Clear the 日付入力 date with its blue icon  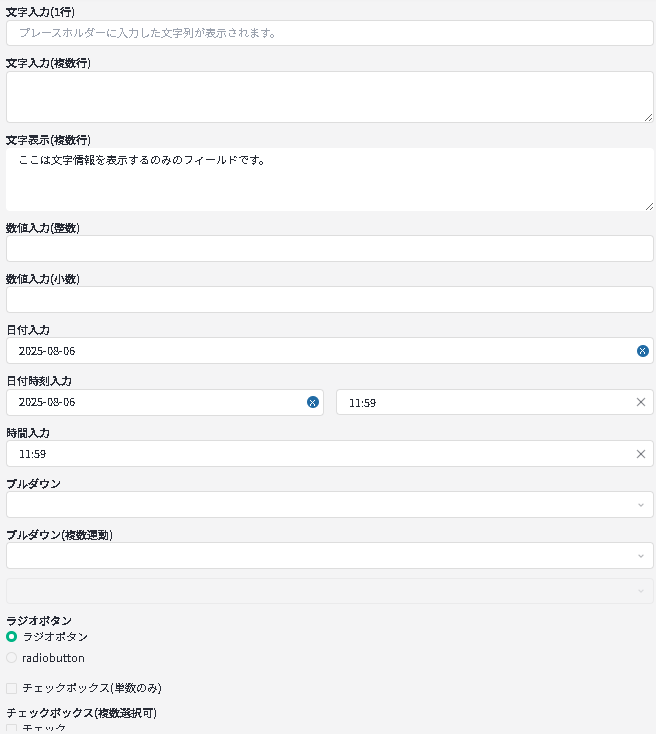642,351
